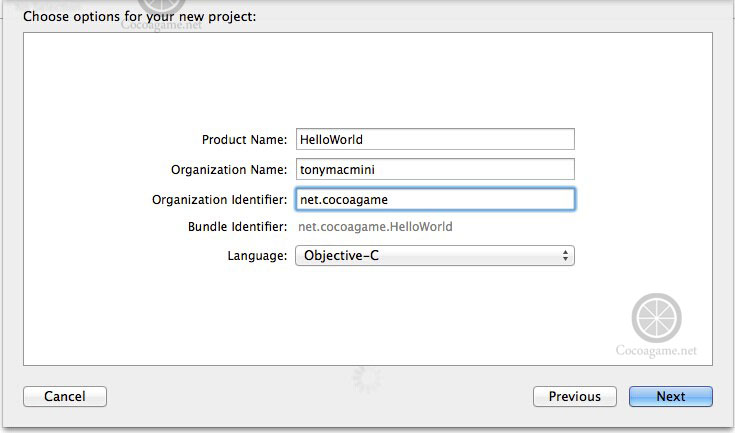Click the Bundle Identifier label

(x=237, y=227)
